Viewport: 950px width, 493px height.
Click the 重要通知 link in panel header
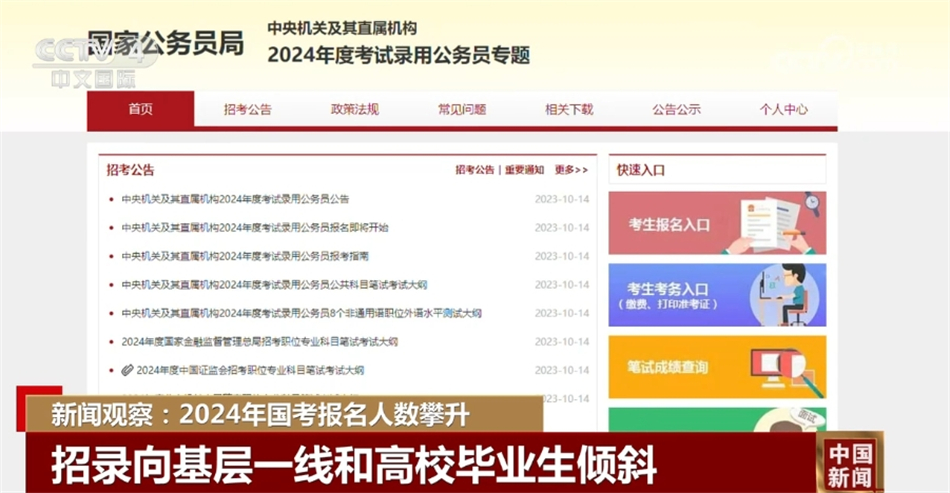525,170
